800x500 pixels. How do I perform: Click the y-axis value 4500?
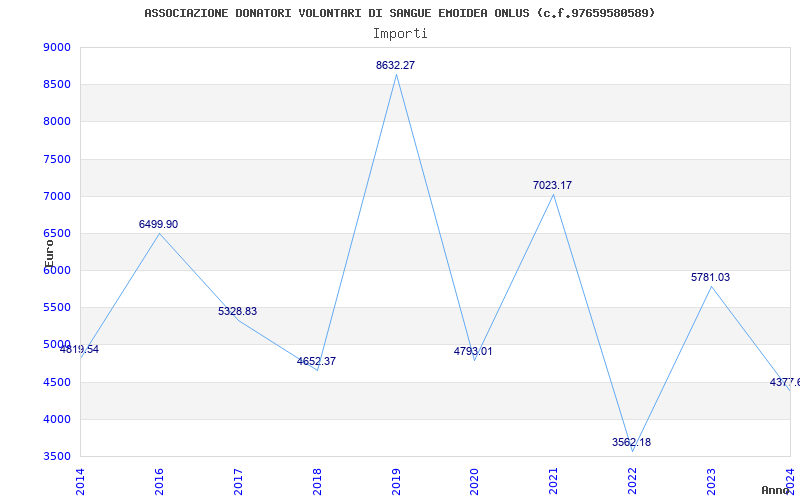click(x=57, y=382)
